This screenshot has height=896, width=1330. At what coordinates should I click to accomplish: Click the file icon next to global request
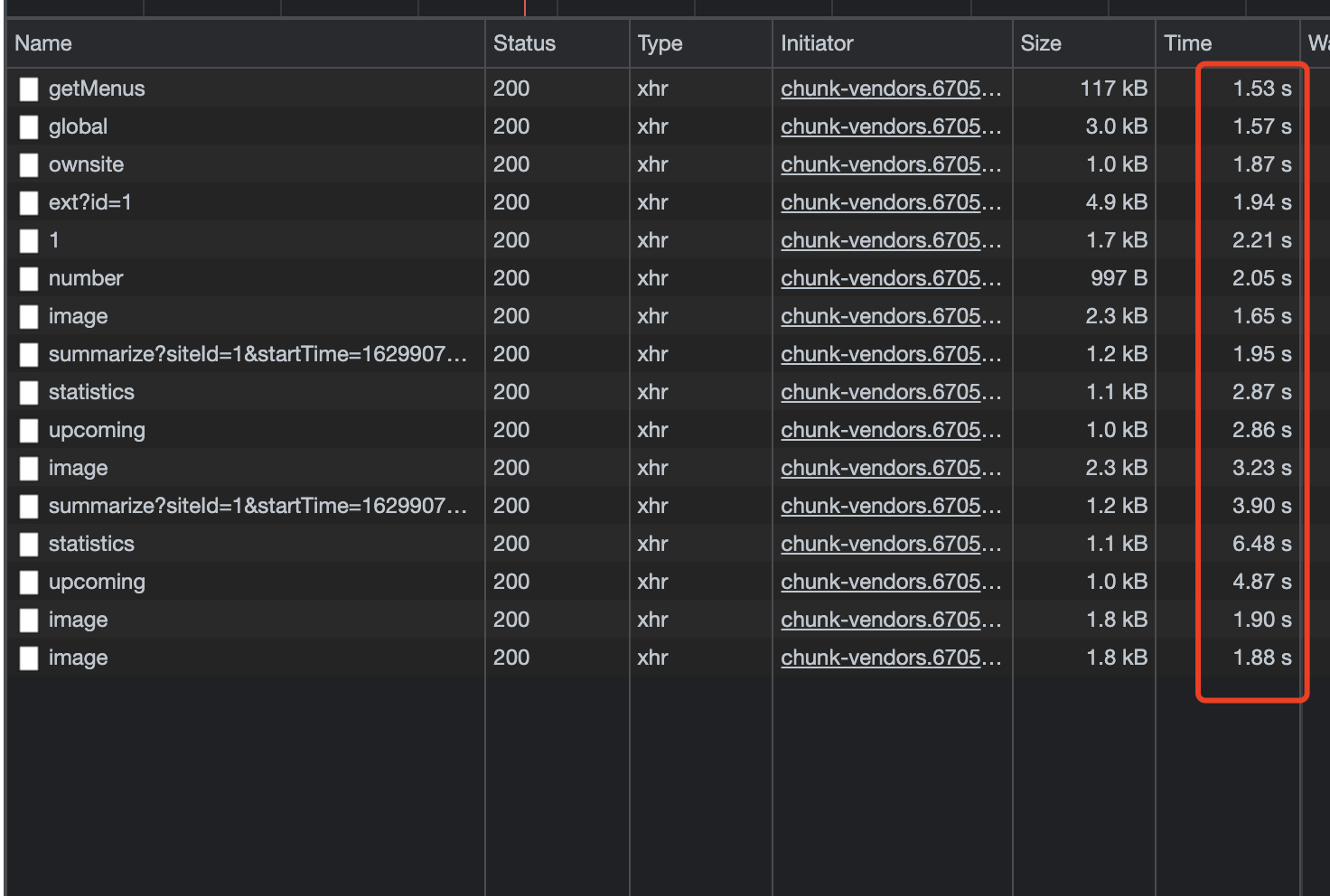tap(29, 126)
